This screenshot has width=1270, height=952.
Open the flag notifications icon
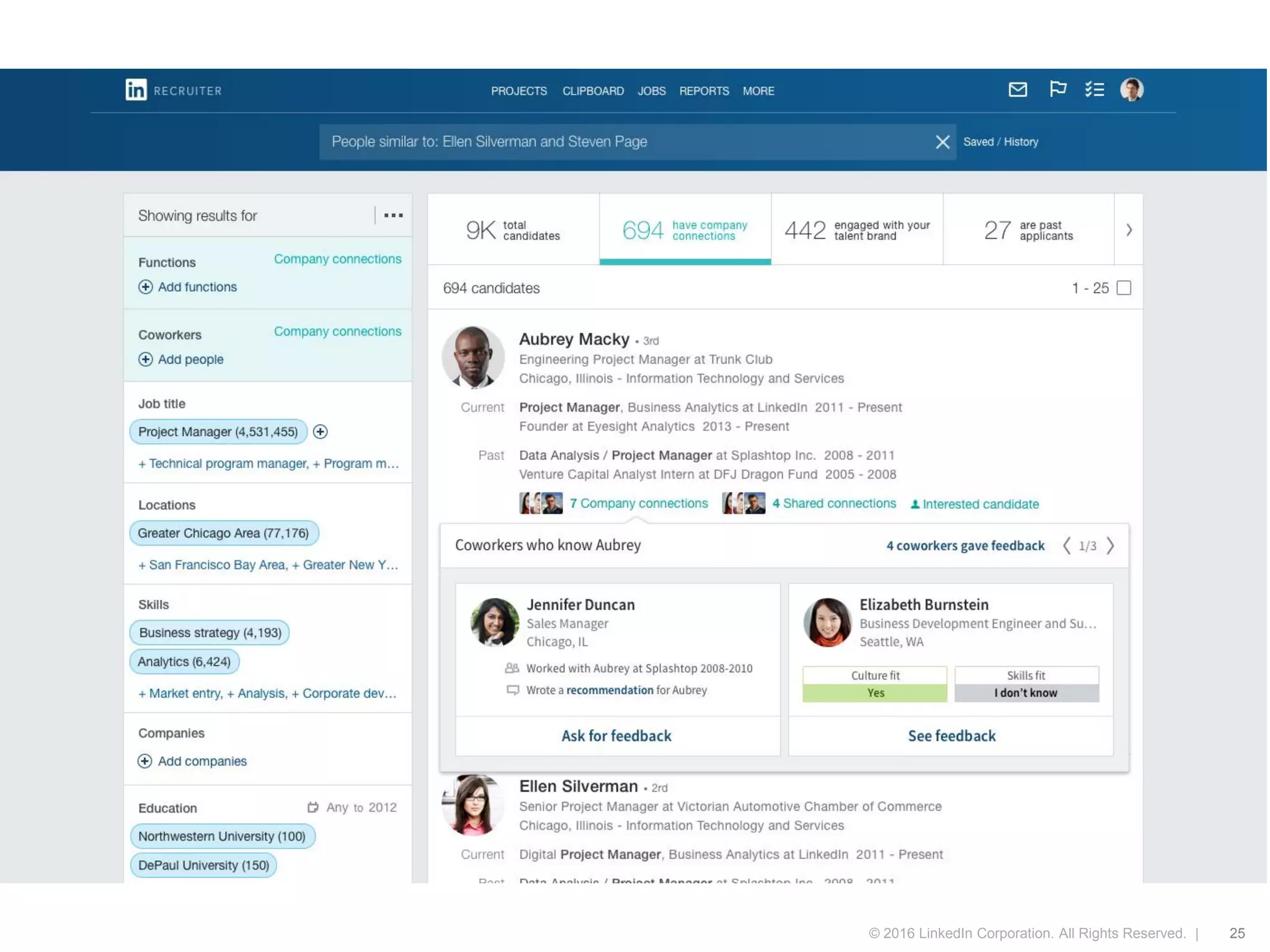pos(1058,89)
